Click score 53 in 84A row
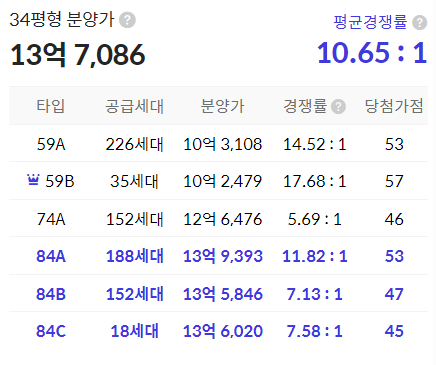The image size is (436, 365). coord(394,256)
